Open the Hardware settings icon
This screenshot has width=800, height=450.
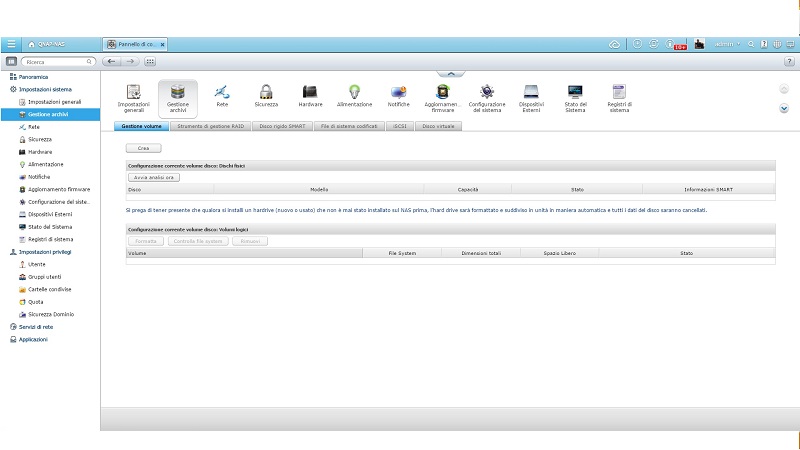click(310, 93)
